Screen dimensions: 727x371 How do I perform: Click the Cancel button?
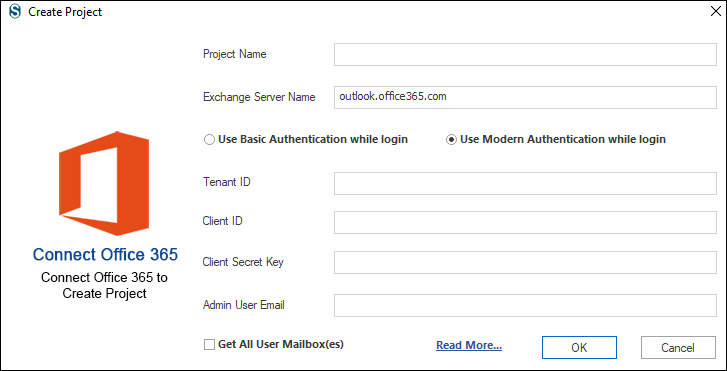click(678, 347)
